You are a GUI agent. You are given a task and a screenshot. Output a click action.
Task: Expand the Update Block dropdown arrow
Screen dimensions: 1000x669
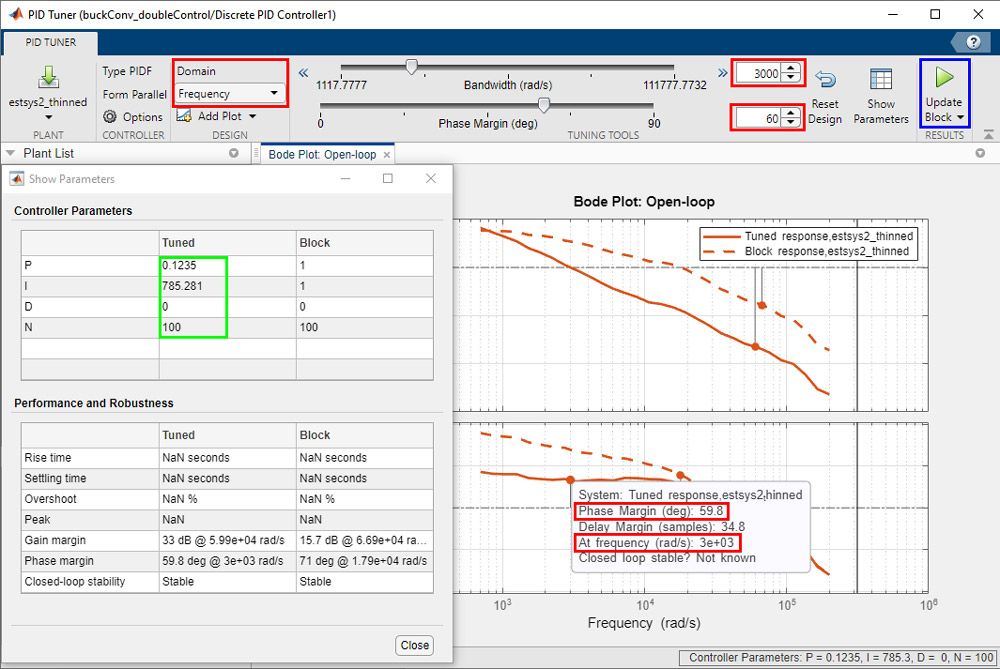click(962, 116)
